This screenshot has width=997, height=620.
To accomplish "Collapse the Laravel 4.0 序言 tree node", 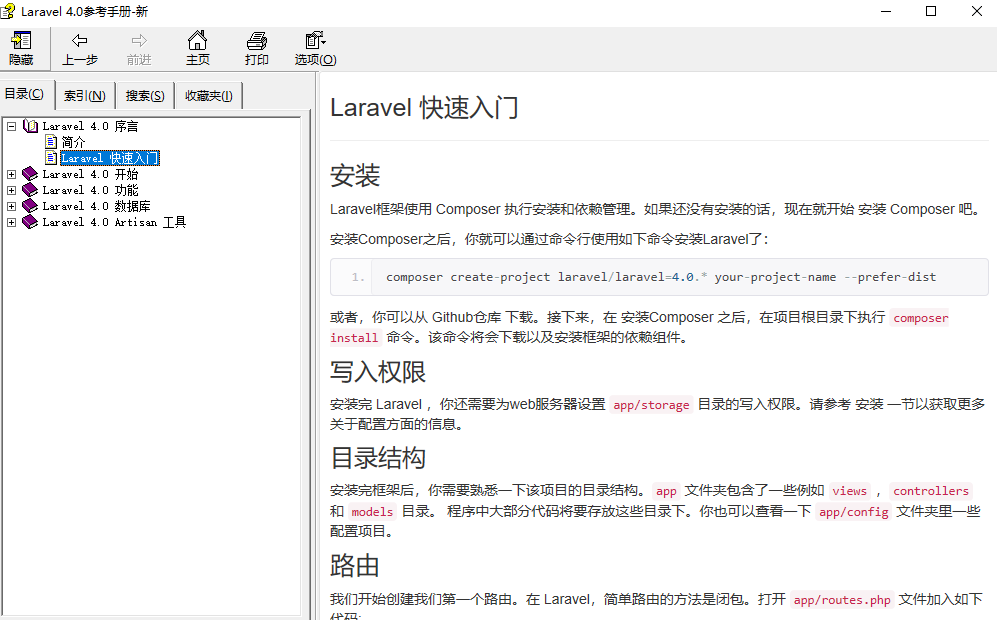I will (12, 127).
